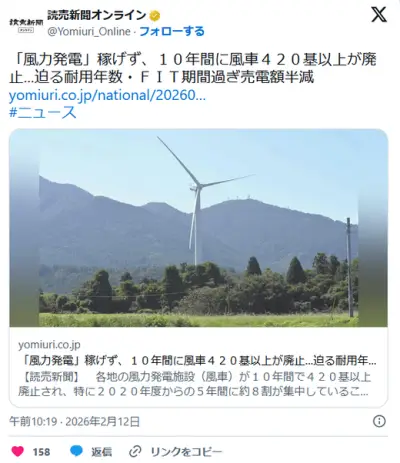
Task: Open the info circle icon
Action: 379,421
